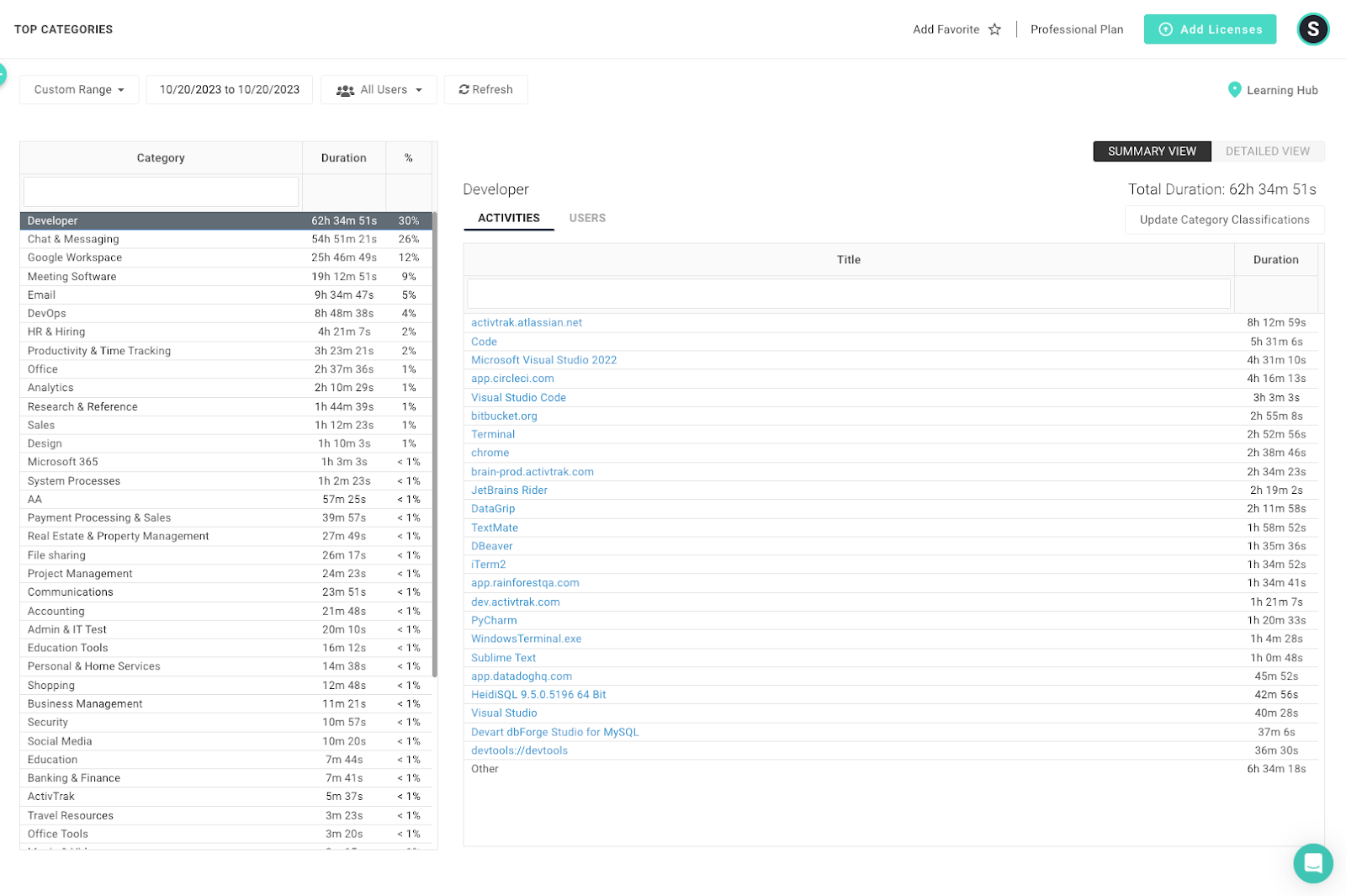Select the Analytics category row
The image size is (1346, 896).
225,388
